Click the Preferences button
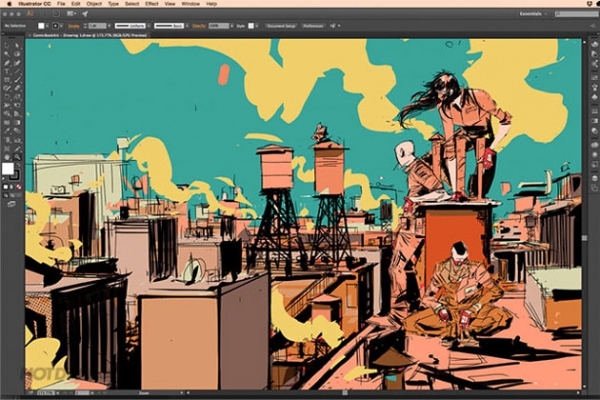Image resolution: width=600 pixels, height=400 pixels. 313,26
